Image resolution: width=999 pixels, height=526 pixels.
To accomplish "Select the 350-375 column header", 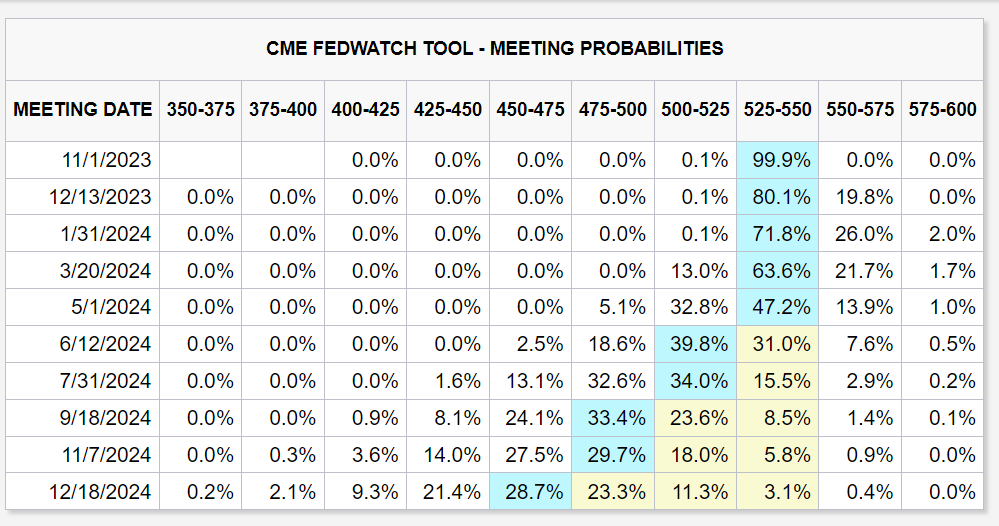I will pyautogui.click(x=201, y=109).
